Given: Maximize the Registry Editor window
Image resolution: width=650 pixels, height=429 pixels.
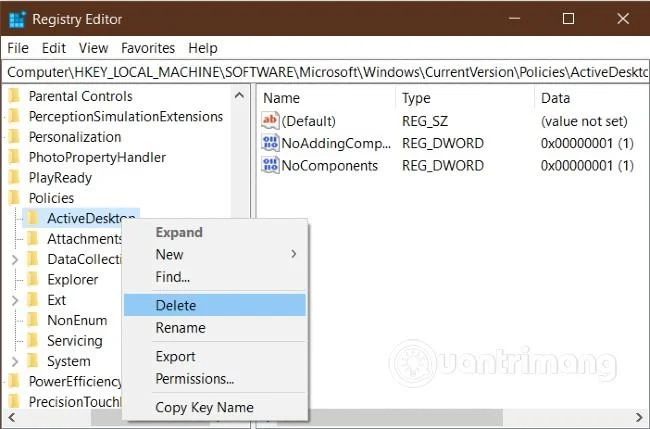Looking at the screenshot, I should point(568,19).
